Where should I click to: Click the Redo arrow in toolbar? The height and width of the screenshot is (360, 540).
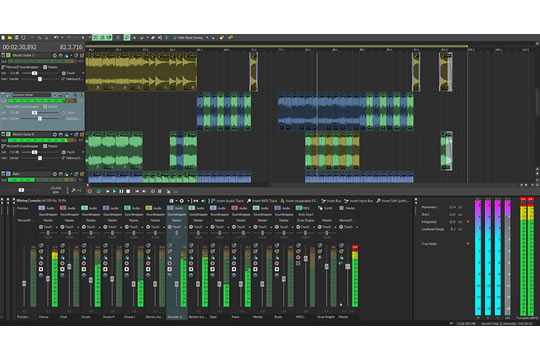(x=69, y=37)
